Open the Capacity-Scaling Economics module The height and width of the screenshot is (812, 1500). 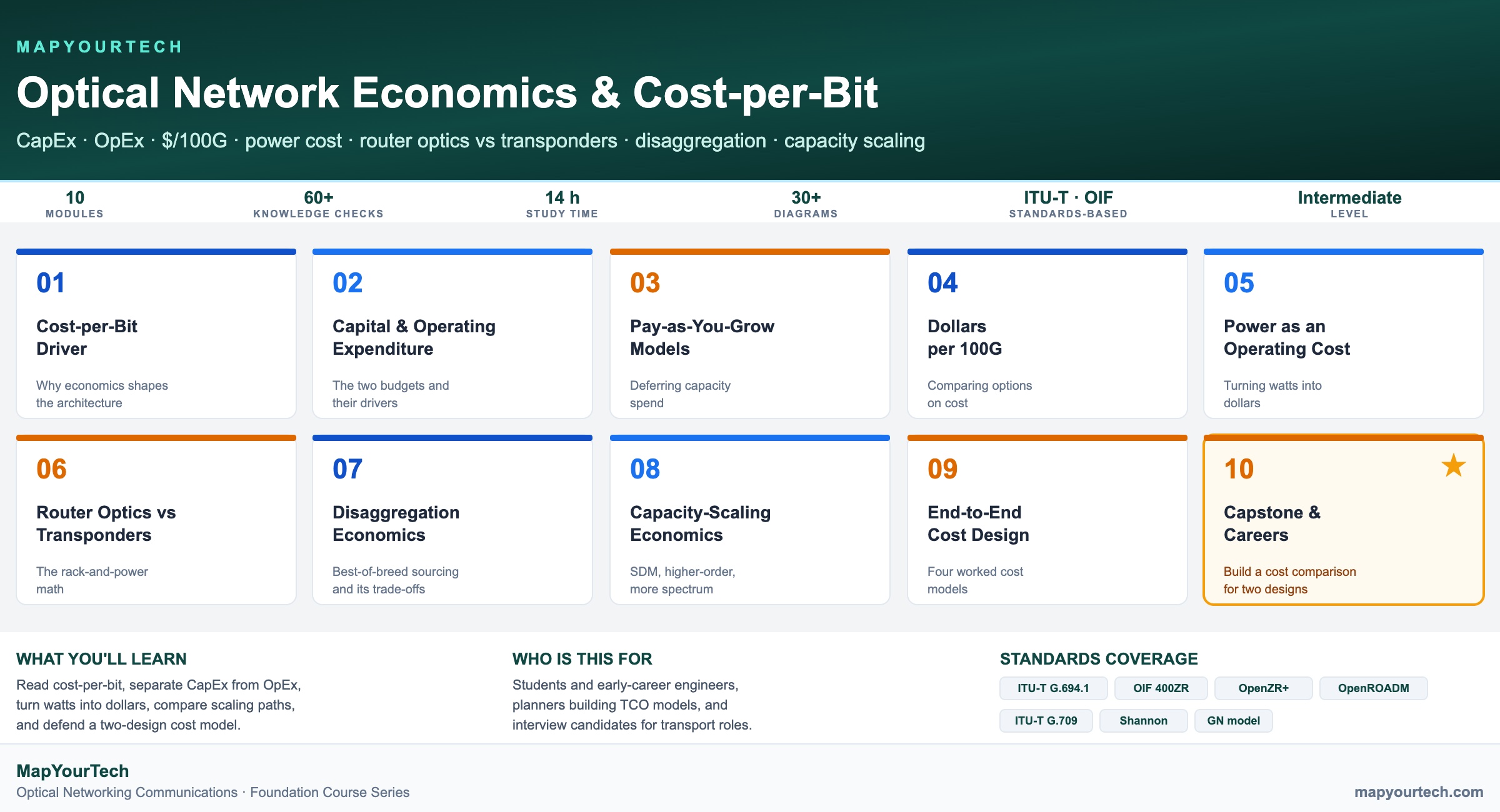click(x=750, y=520)
